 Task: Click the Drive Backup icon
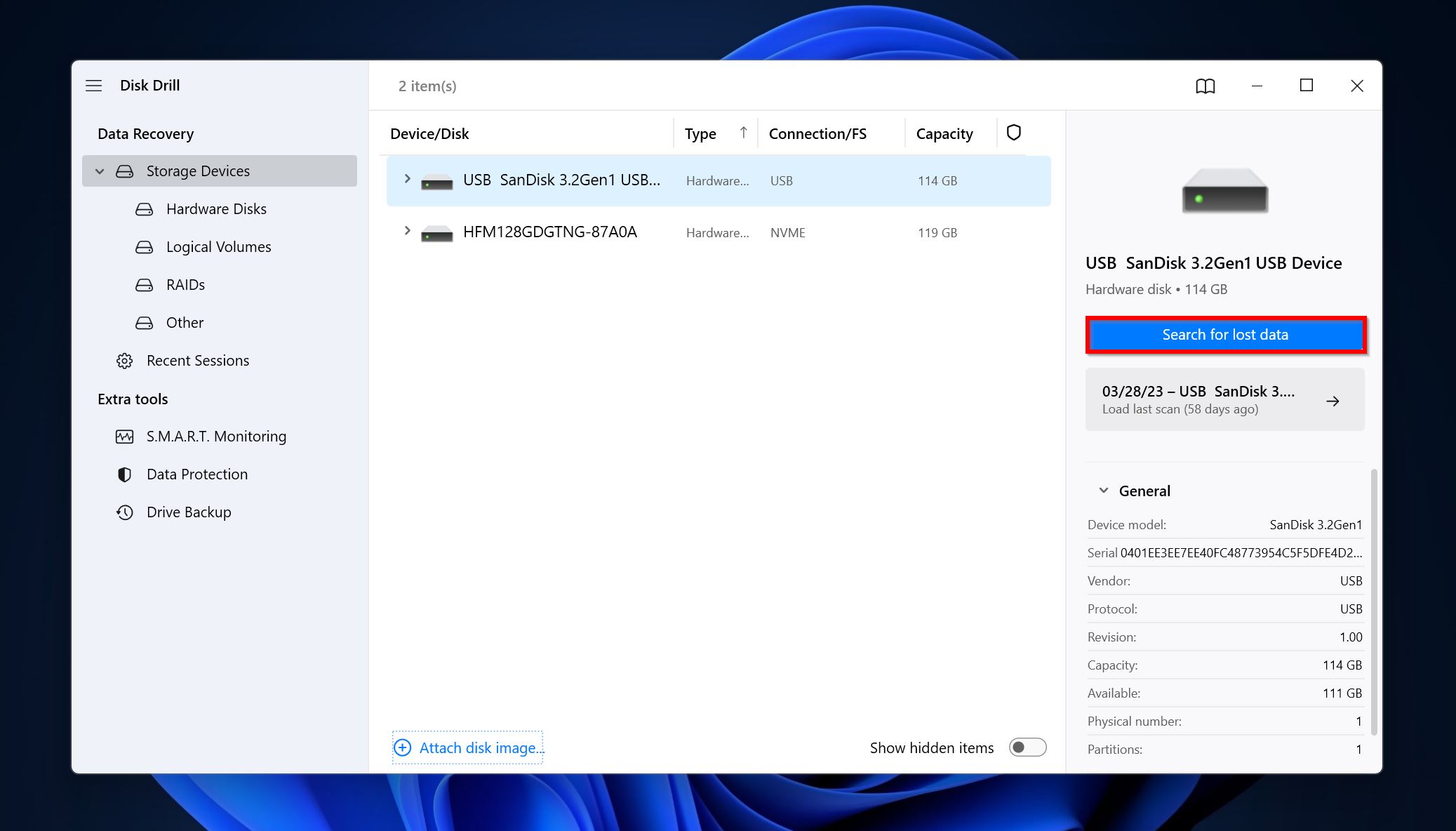[123, 512]
